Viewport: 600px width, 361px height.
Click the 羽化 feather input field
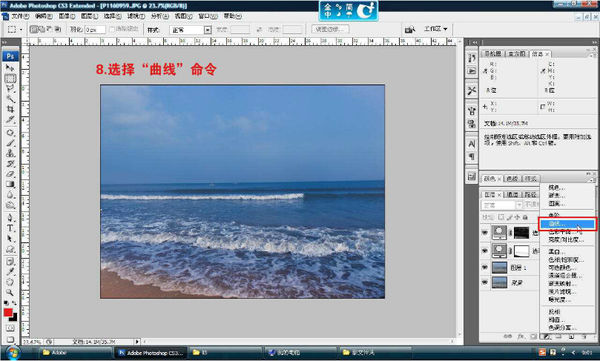click(x=95, y=30)
